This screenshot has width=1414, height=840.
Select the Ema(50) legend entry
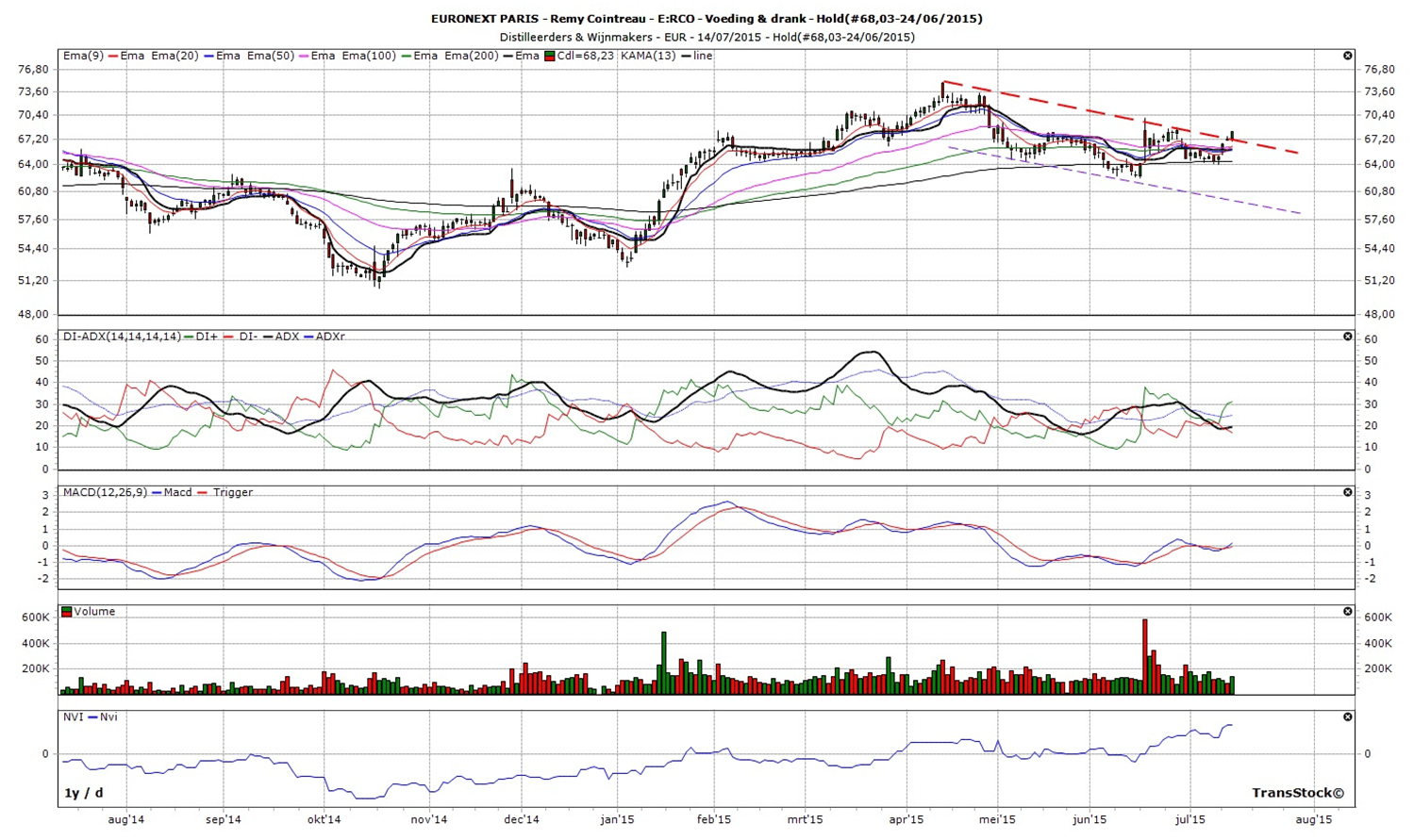point(270,57)
